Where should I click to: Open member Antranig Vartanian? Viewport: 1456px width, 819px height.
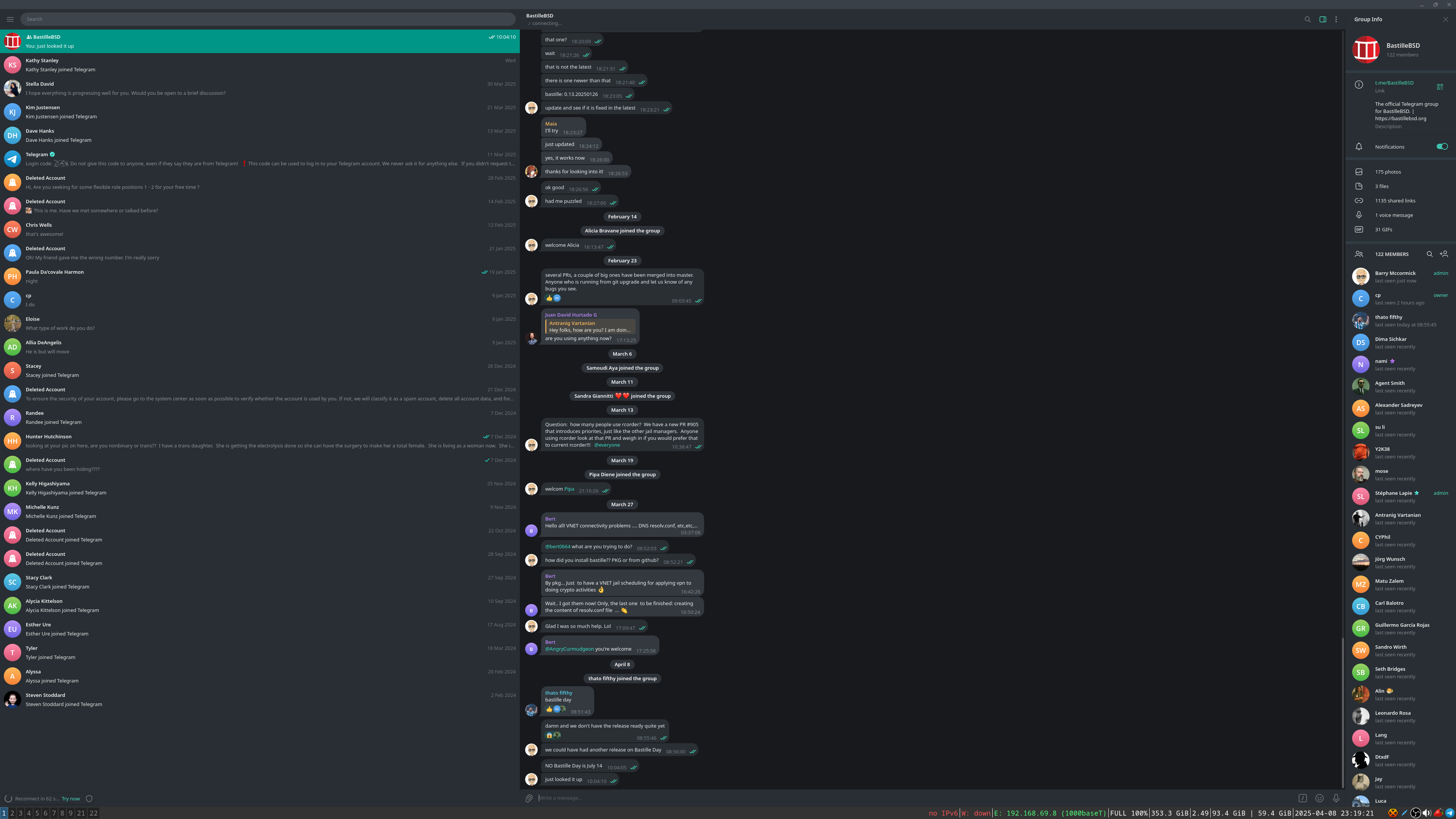tap(1401, 518)
